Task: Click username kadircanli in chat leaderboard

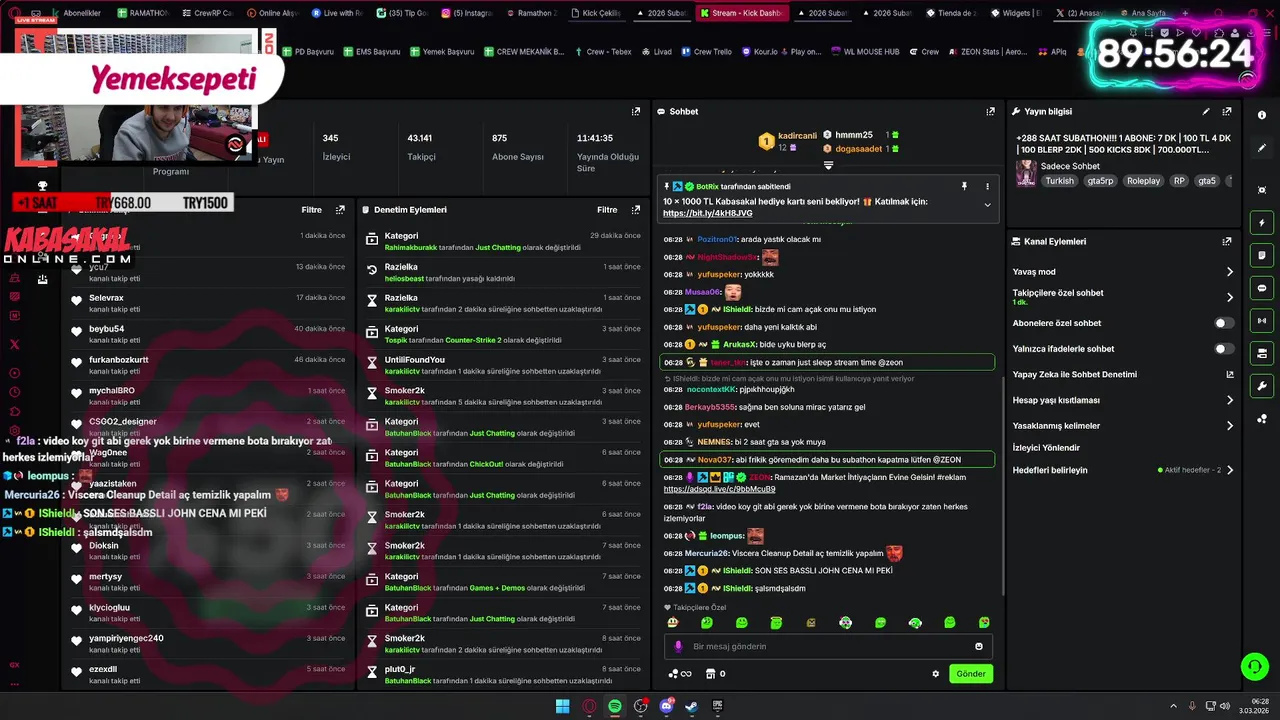Action: tap(797, 136)
